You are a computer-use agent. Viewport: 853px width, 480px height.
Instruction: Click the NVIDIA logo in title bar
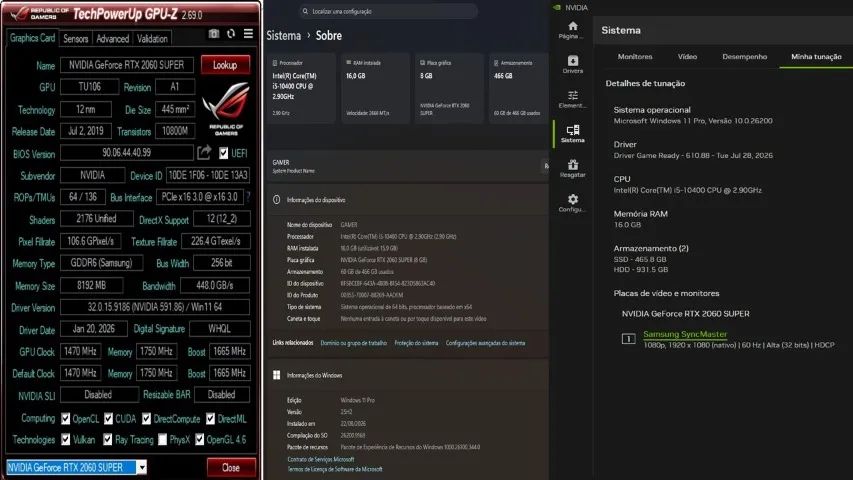[x=557, y=8]
